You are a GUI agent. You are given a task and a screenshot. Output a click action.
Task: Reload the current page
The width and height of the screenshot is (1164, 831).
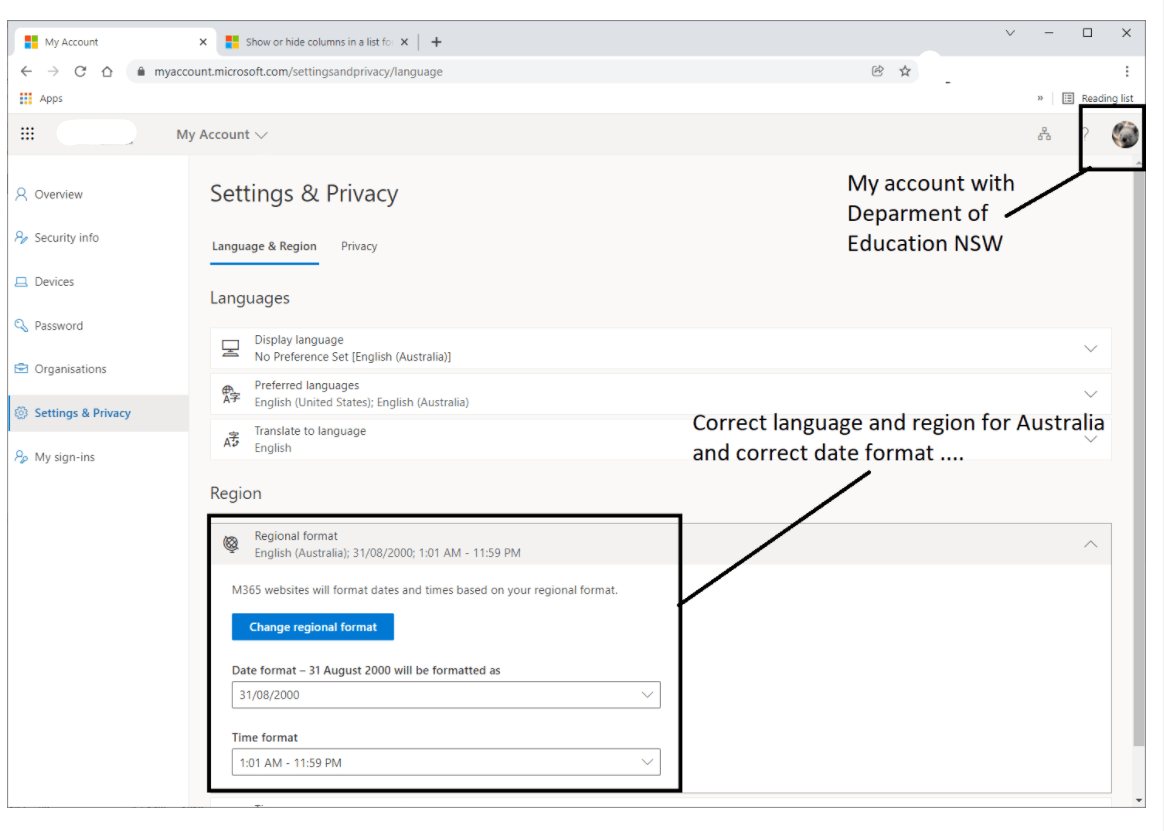pyautogui.click(x=80, y=71)
